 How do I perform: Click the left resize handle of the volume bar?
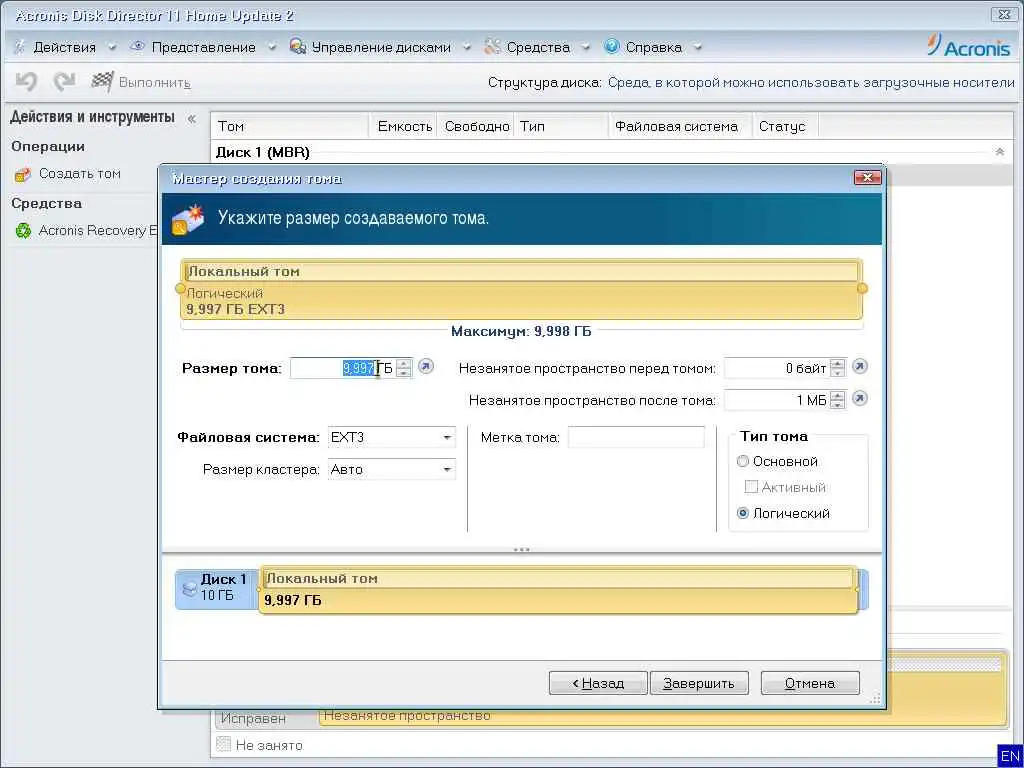click(180, 288)
